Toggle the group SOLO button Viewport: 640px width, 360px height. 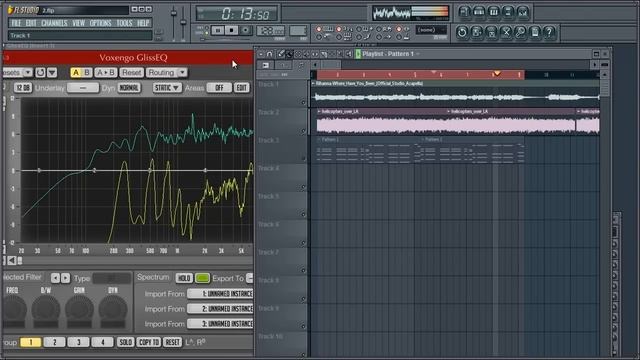click(x=125, y=342)
